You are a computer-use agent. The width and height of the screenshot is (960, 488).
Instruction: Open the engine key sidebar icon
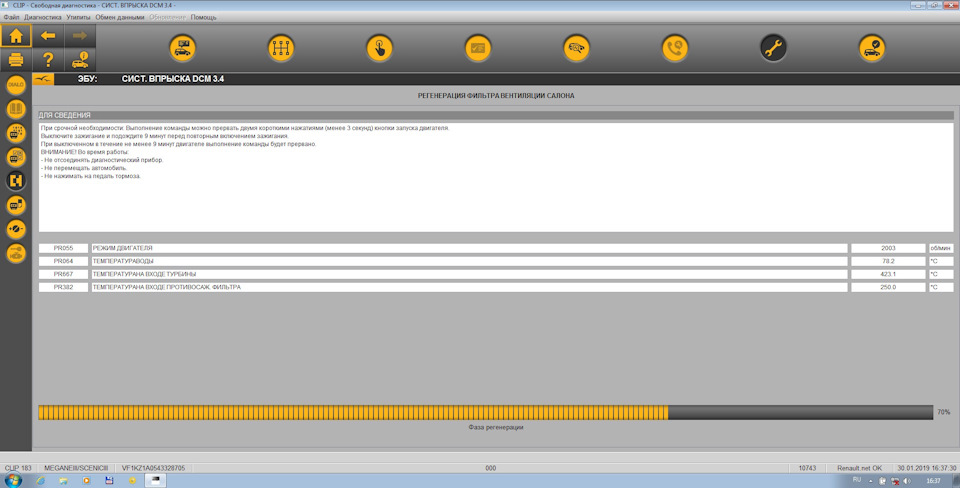[16, 253]
